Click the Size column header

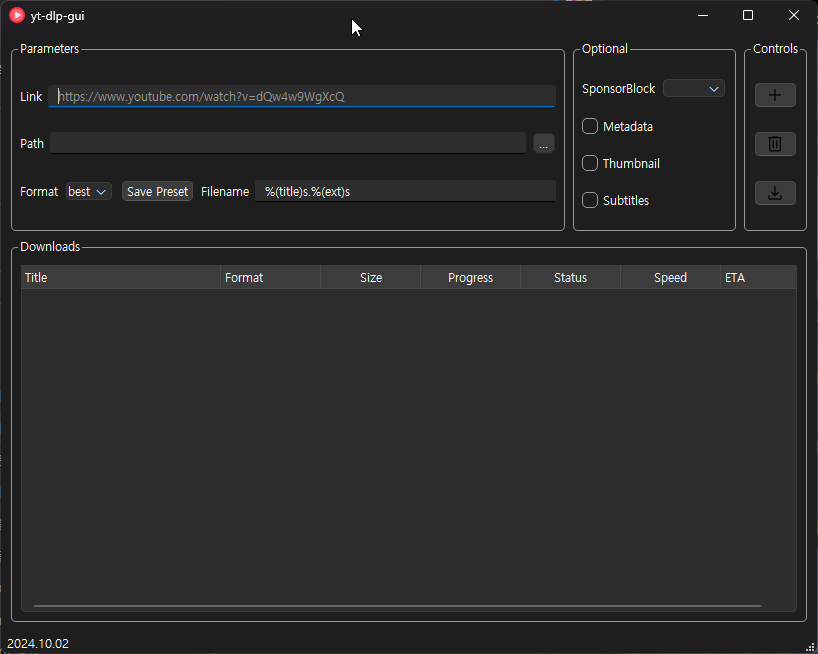pyautogui.click(x=370, y=277)
